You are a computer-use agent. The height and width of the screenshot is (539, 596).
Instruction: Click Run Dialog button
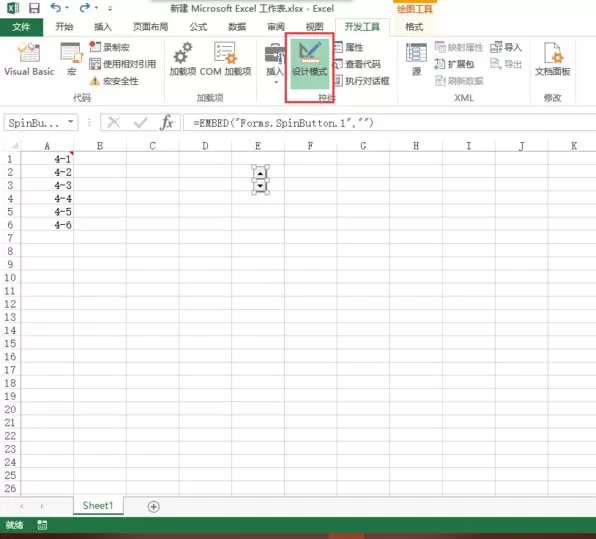[x=362, y=81]
